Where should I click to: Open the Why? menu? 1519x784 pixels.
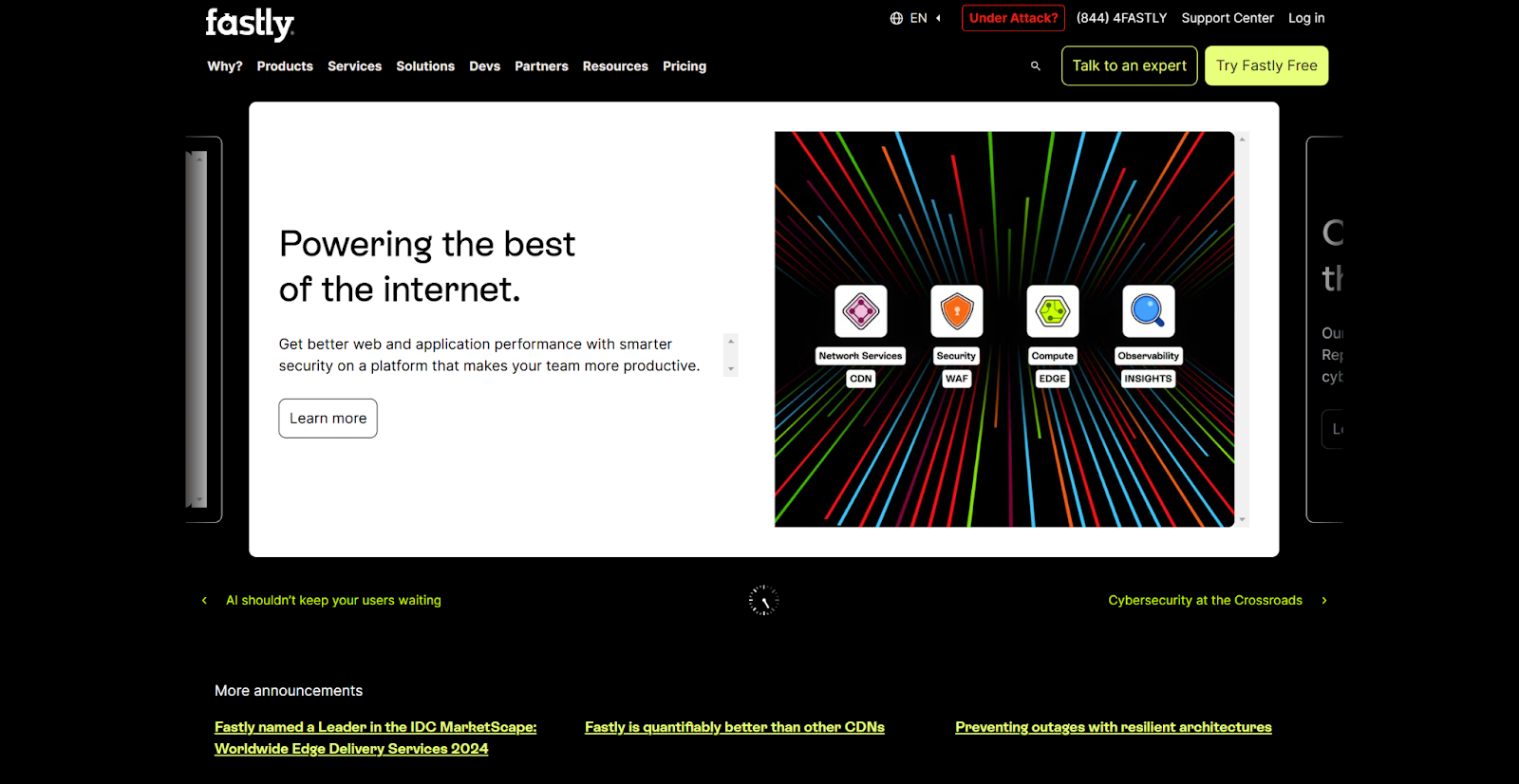(225, 66)
